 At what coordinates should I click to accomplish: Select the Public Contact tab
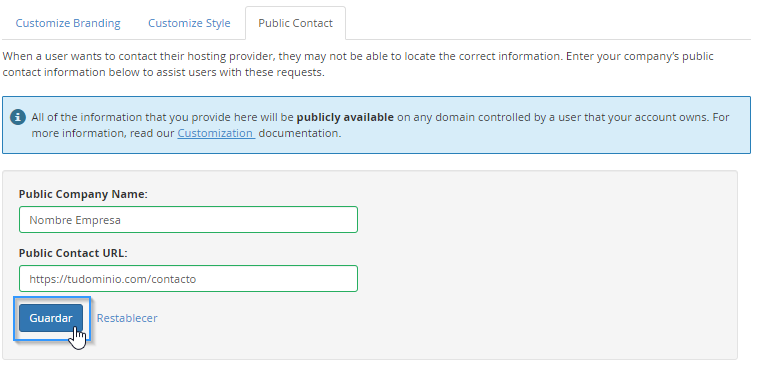[295, 23]
